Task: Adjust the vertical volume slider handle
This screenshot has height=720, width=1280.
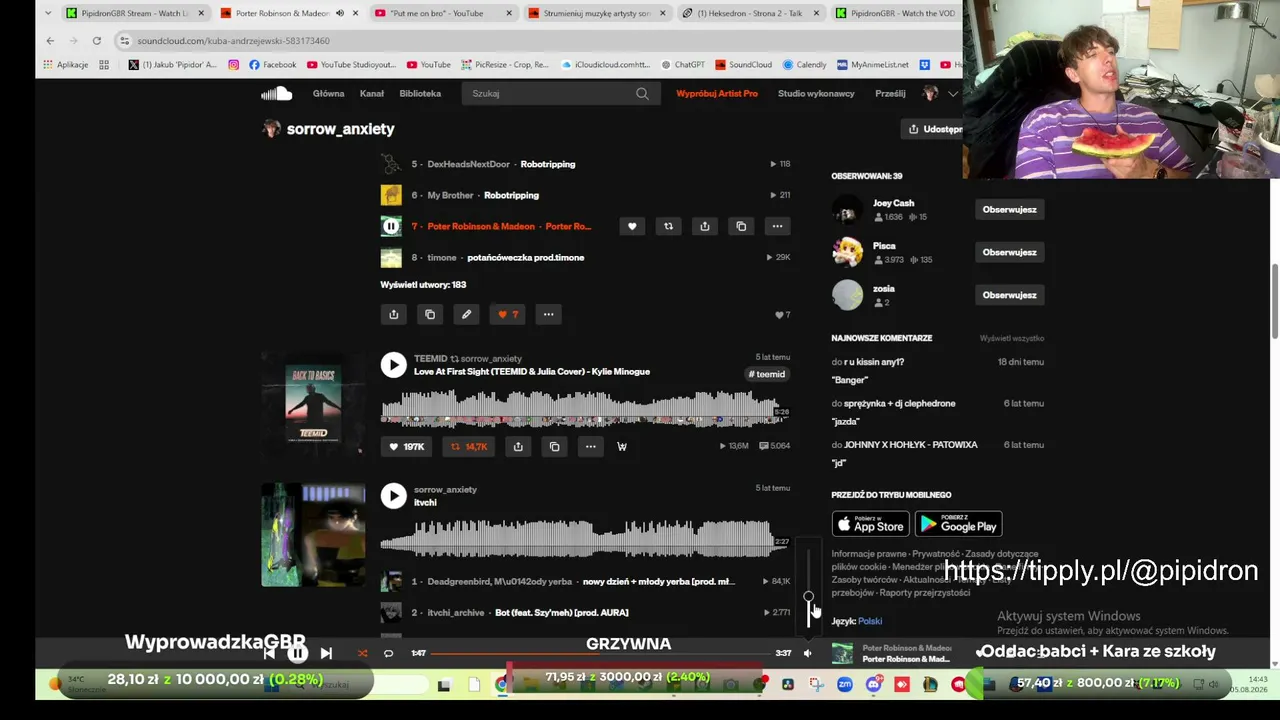Action: click(808, 597)
